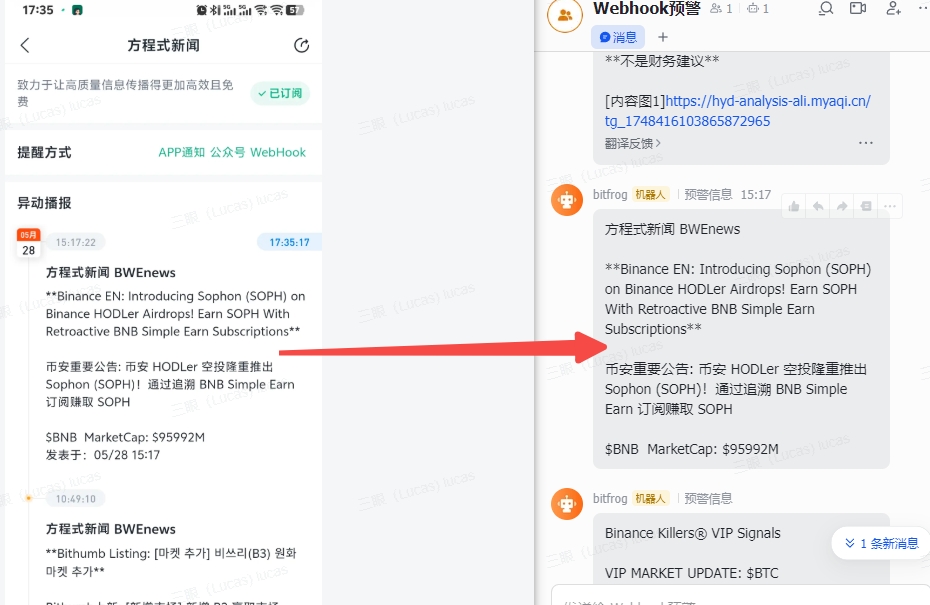
Task: Tap the refresh icon beside 方程式新闻 title
Action: point(301,46)
